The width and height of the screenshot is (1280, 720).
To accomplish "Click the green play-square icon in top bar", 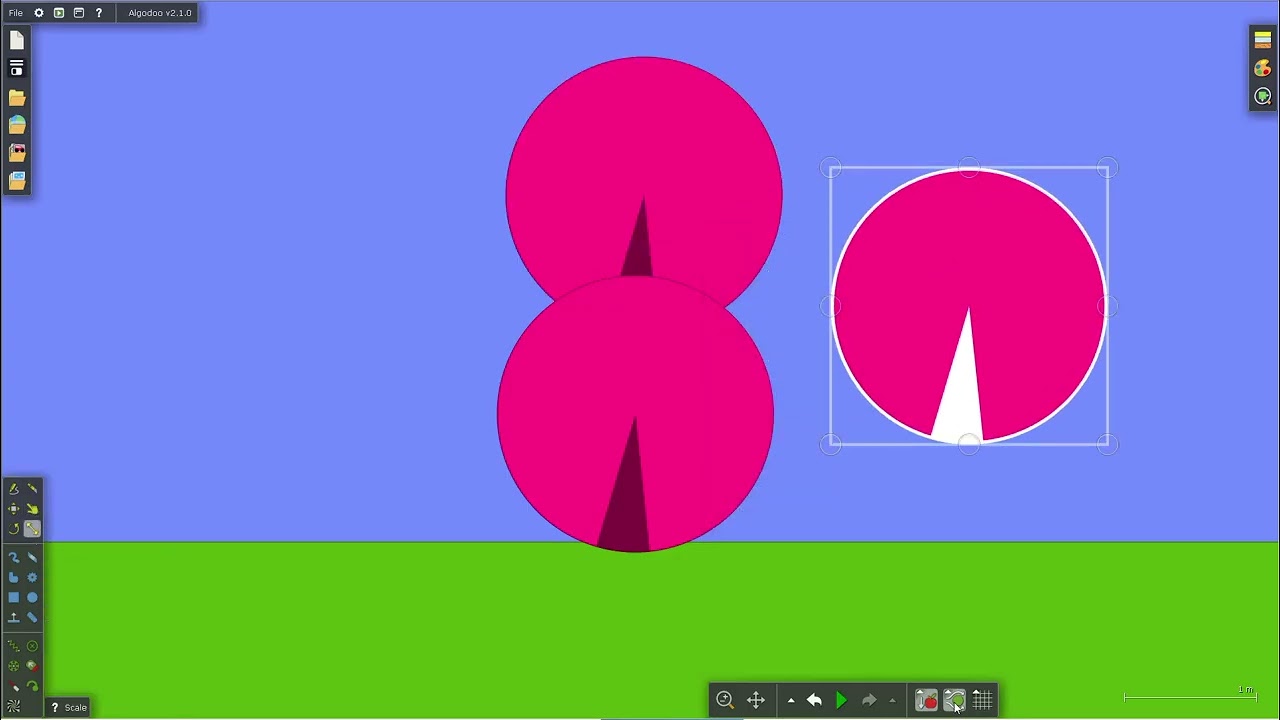I will coord(59,13).
